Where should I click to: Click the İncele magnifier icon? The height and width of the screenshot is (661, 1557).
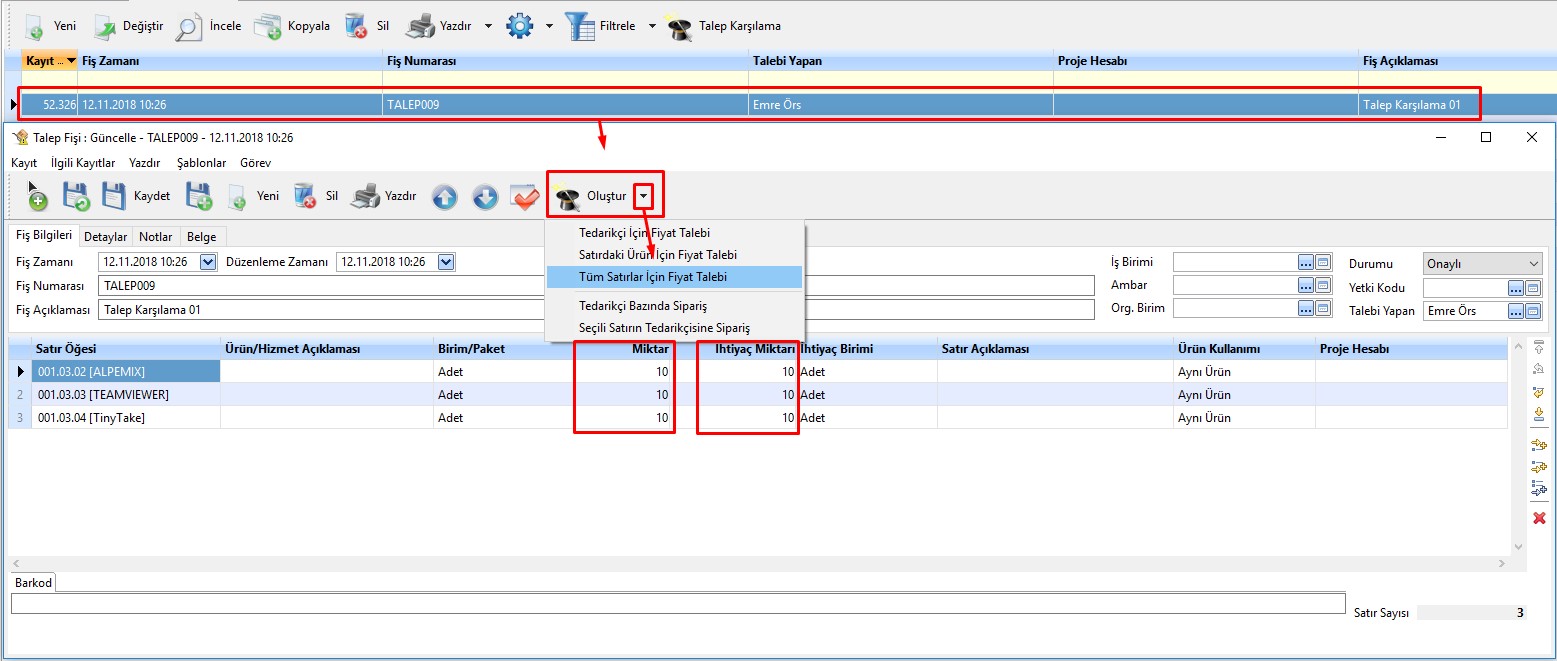click(x=187, y=27)
